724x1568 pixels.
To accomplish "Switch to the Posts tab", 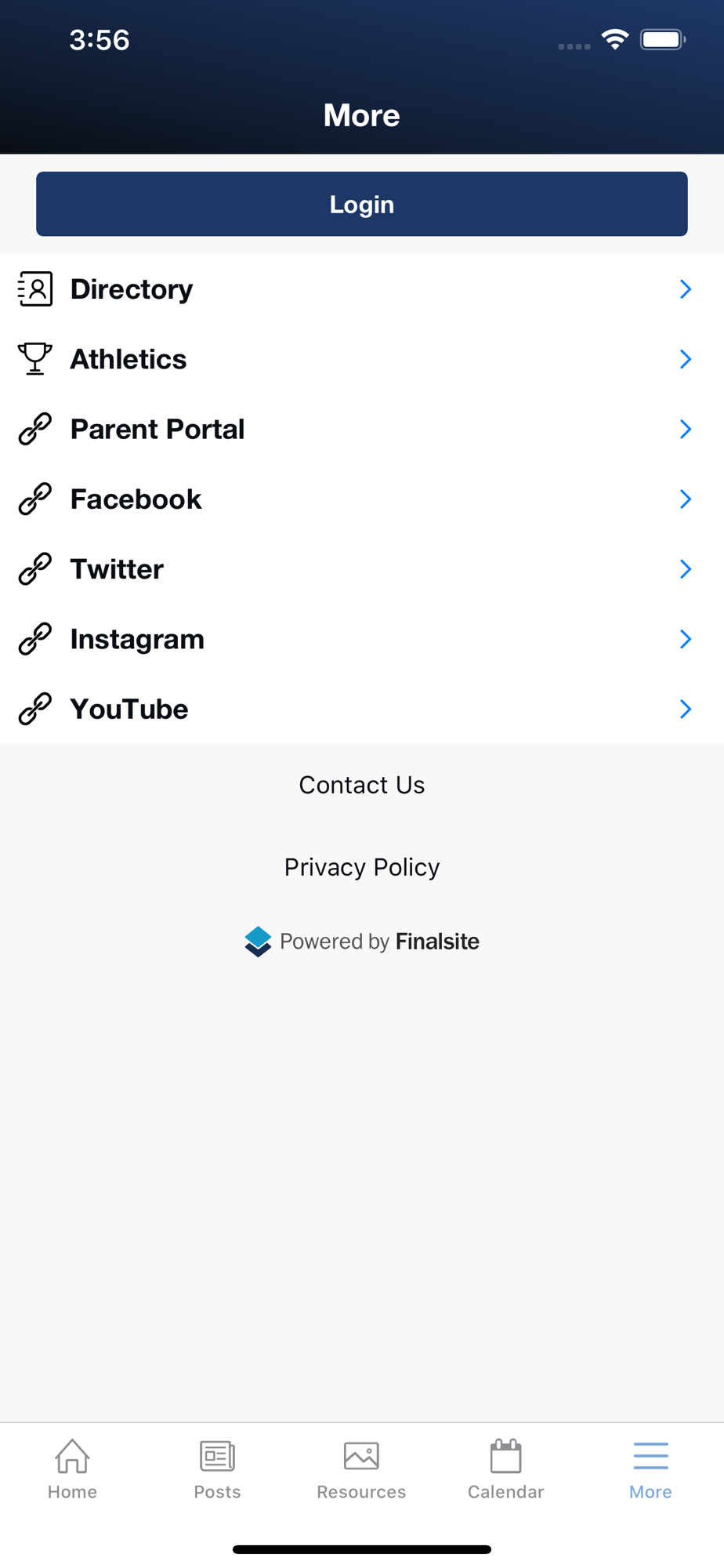I will [217, 1469].
